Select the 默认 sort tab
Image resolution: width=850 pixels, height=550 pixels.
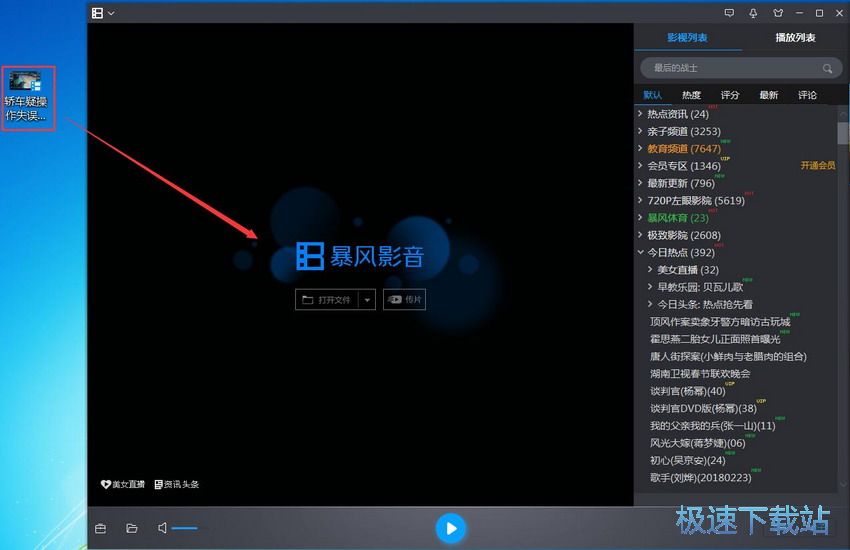[653, 95]
